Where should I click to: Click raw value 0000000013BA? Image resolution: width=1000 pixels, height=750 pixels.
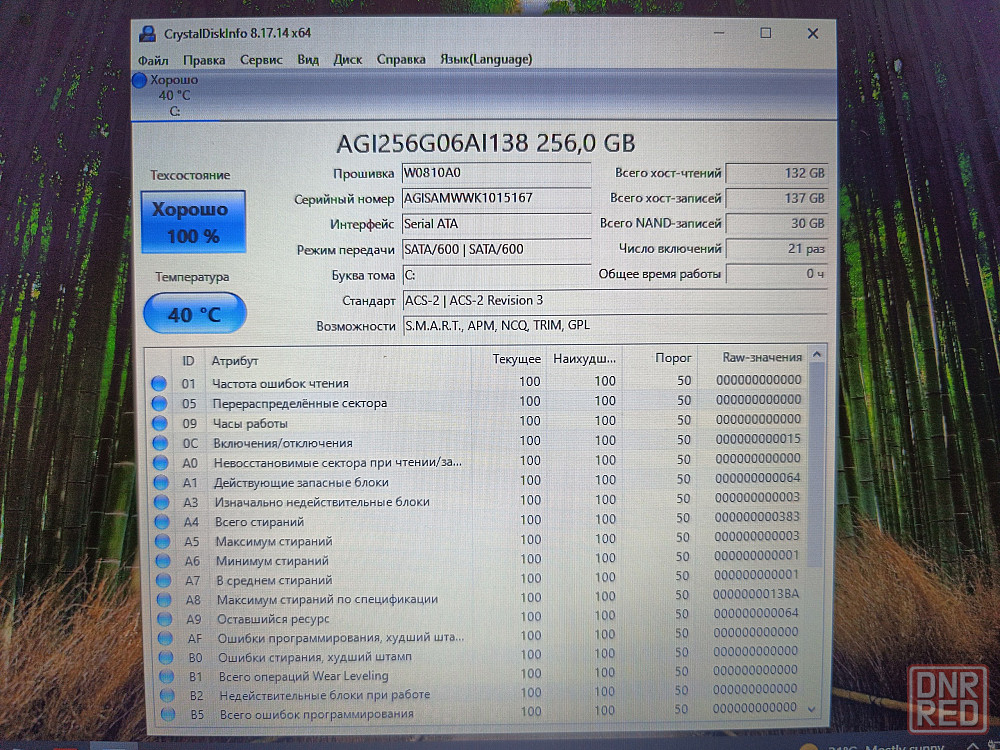point(756,594)
